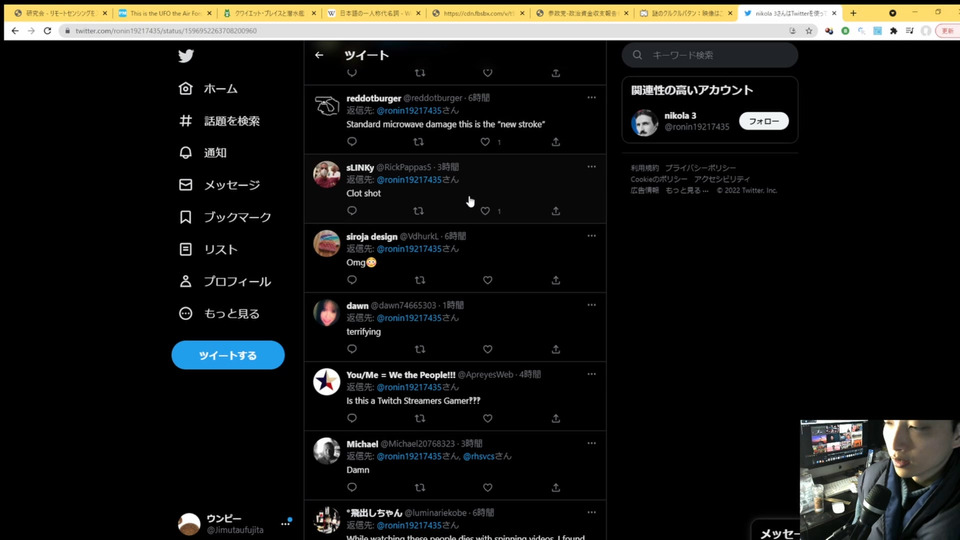Reply to dawn's terrifying tweet
Viewport: 960px width, 540px height.
tap(351, 349)
